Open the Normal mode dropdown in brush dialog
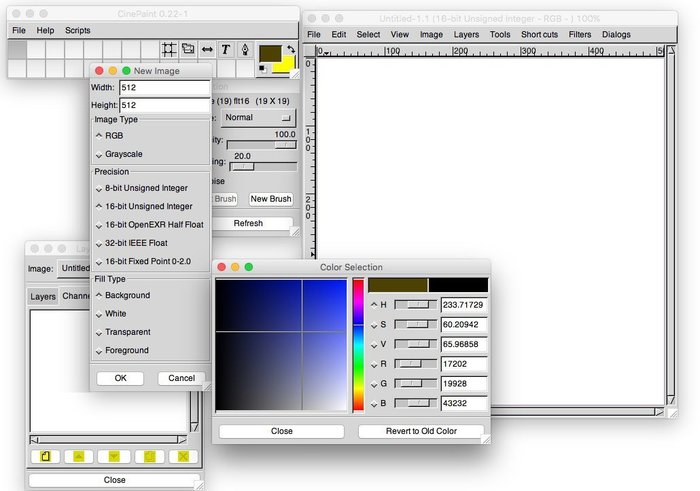 click(258, 118)
